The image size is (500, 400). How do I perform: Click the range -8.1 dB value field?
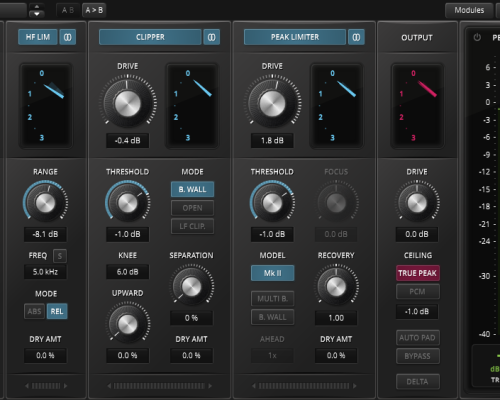pyautogui.click(x=45, y=234)
